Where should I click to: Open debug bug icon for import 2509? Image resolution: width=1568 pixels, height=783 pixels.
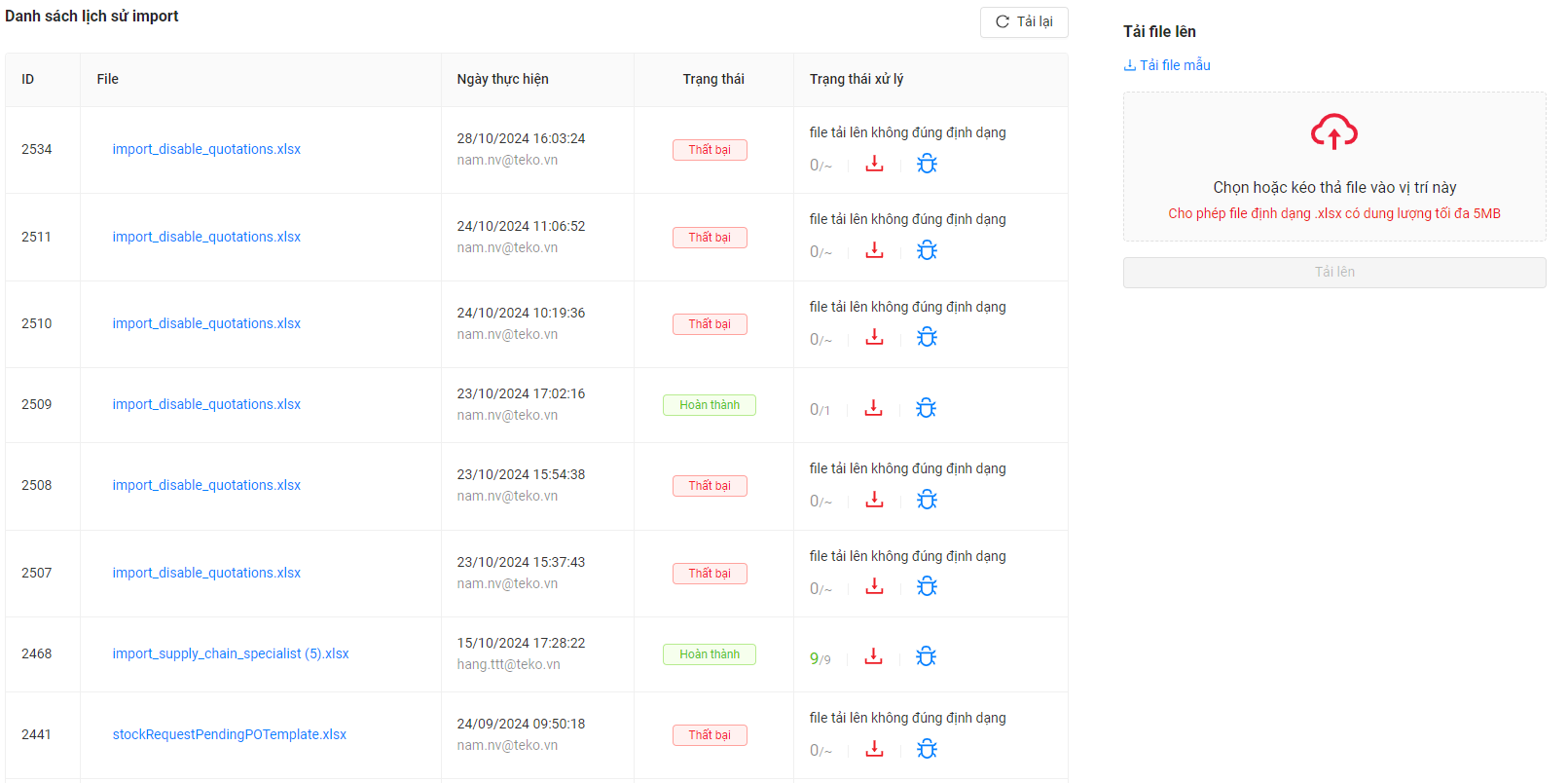pyautogui.click(x=926, y=408)
